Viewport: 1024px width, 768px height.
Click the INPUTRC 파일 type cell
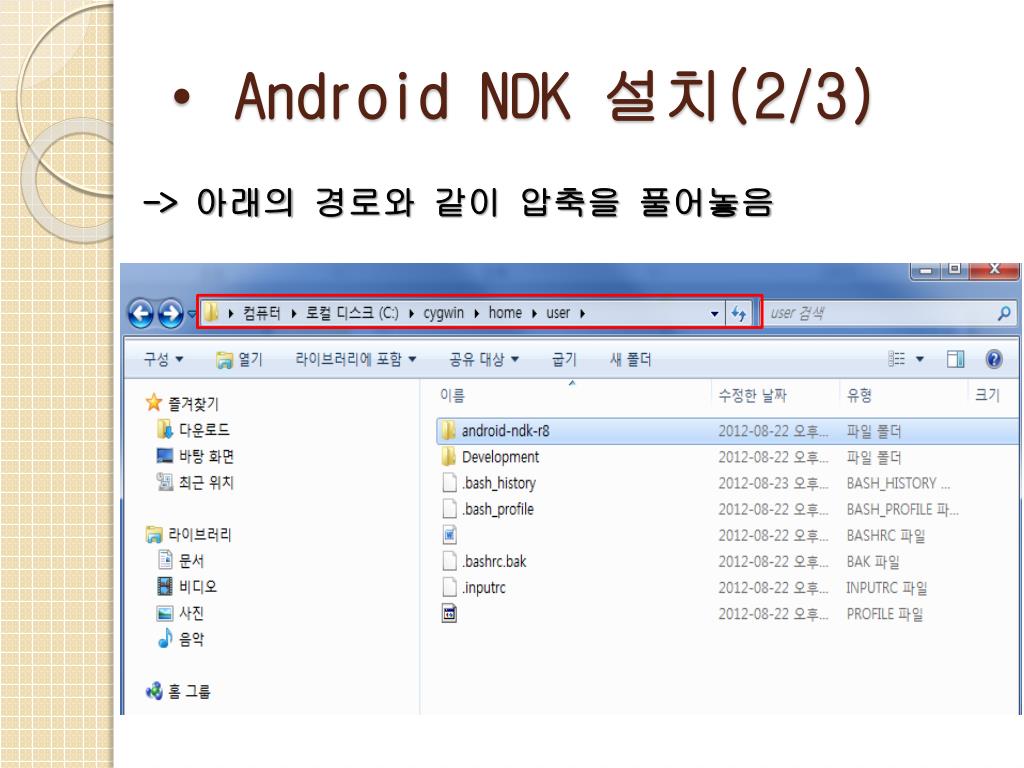887,588
